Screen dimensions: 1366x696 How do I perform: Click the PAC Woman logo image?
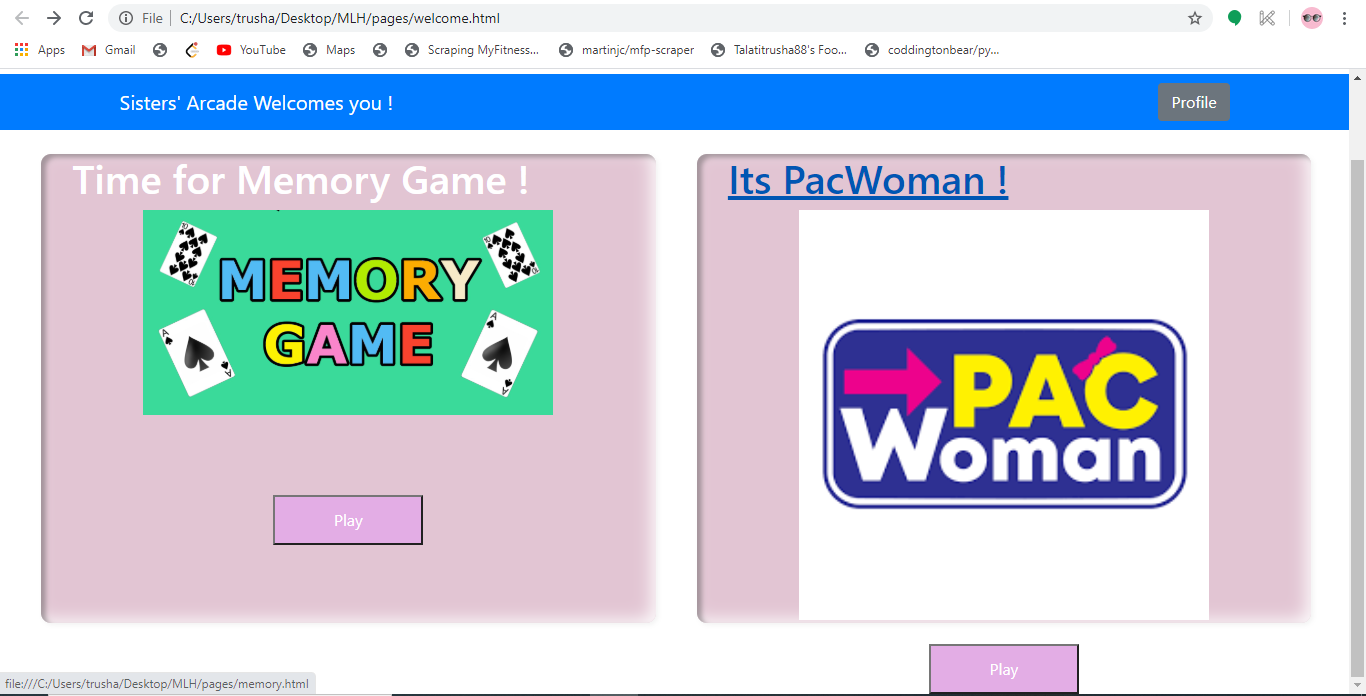point(1004,414)
